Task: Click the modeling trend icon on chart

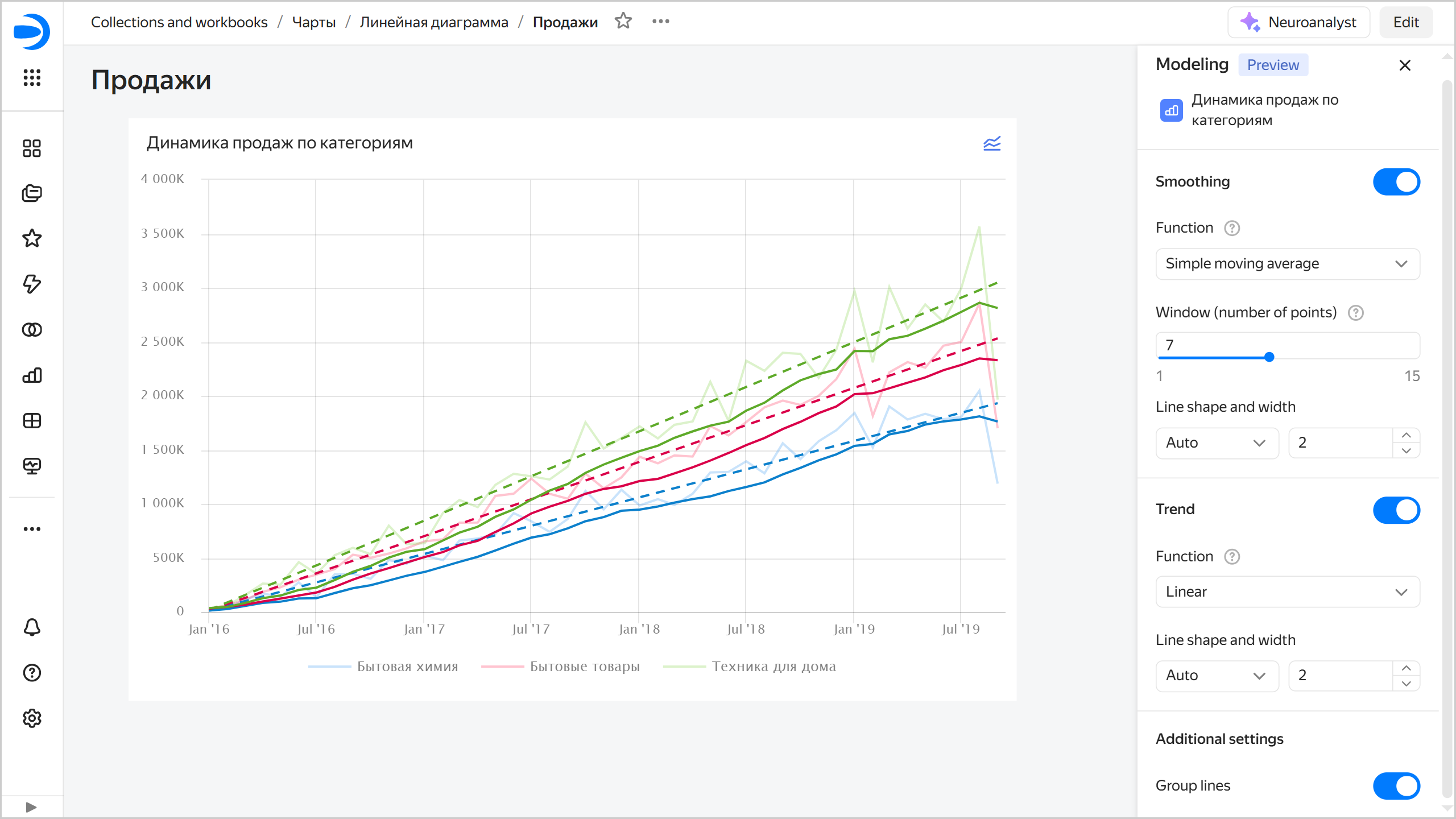Action: click(991, 143)
